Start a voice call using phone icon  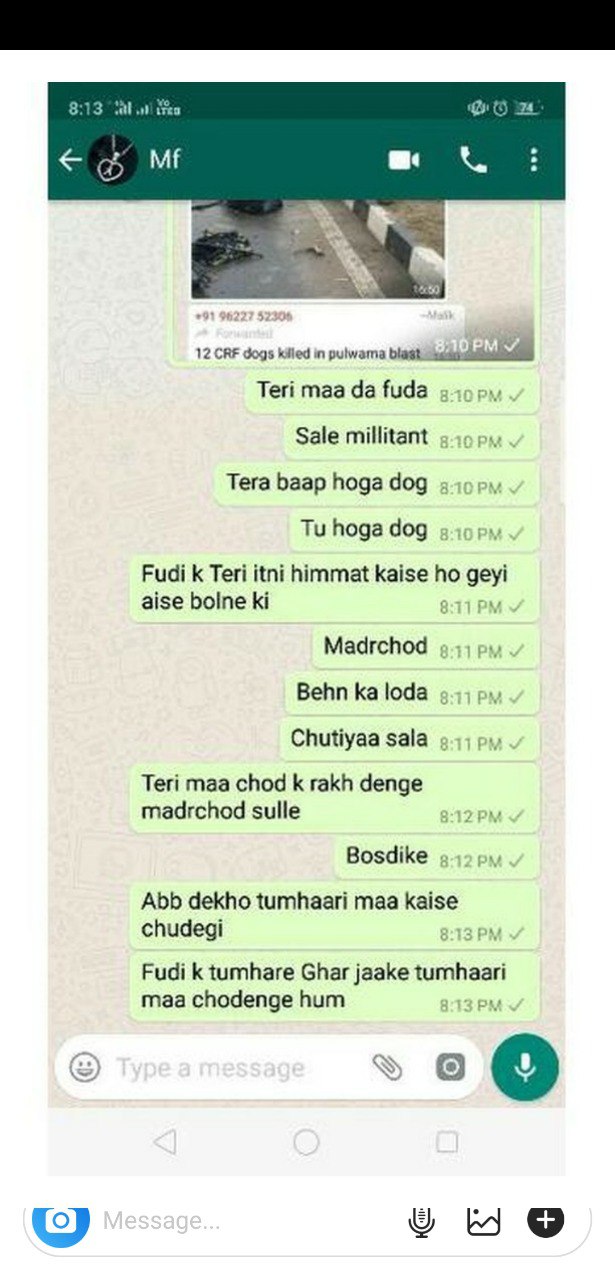coord(473,160)
